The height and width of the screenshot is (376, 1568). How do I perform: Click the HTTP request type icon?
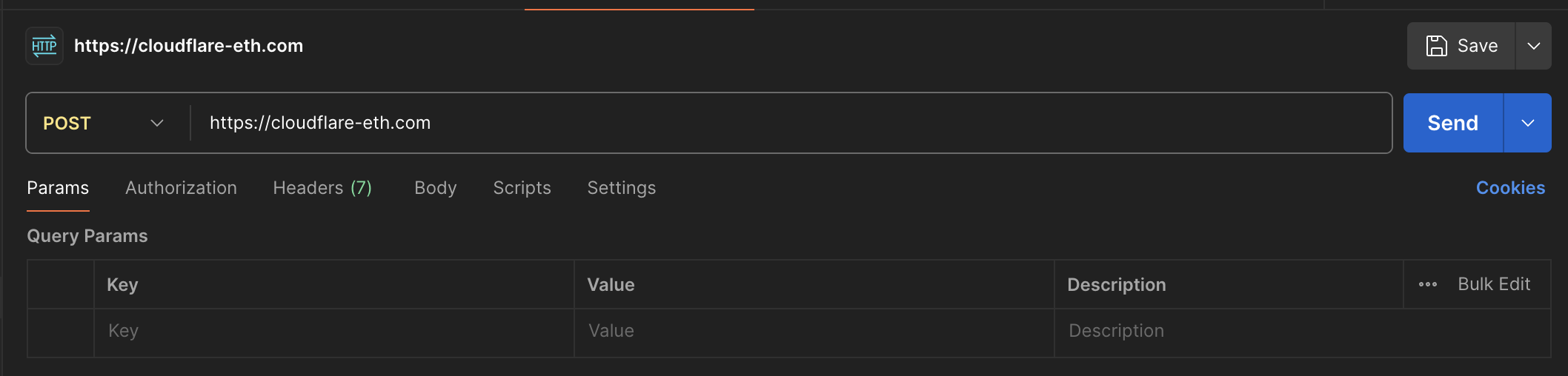click(44, 46)
